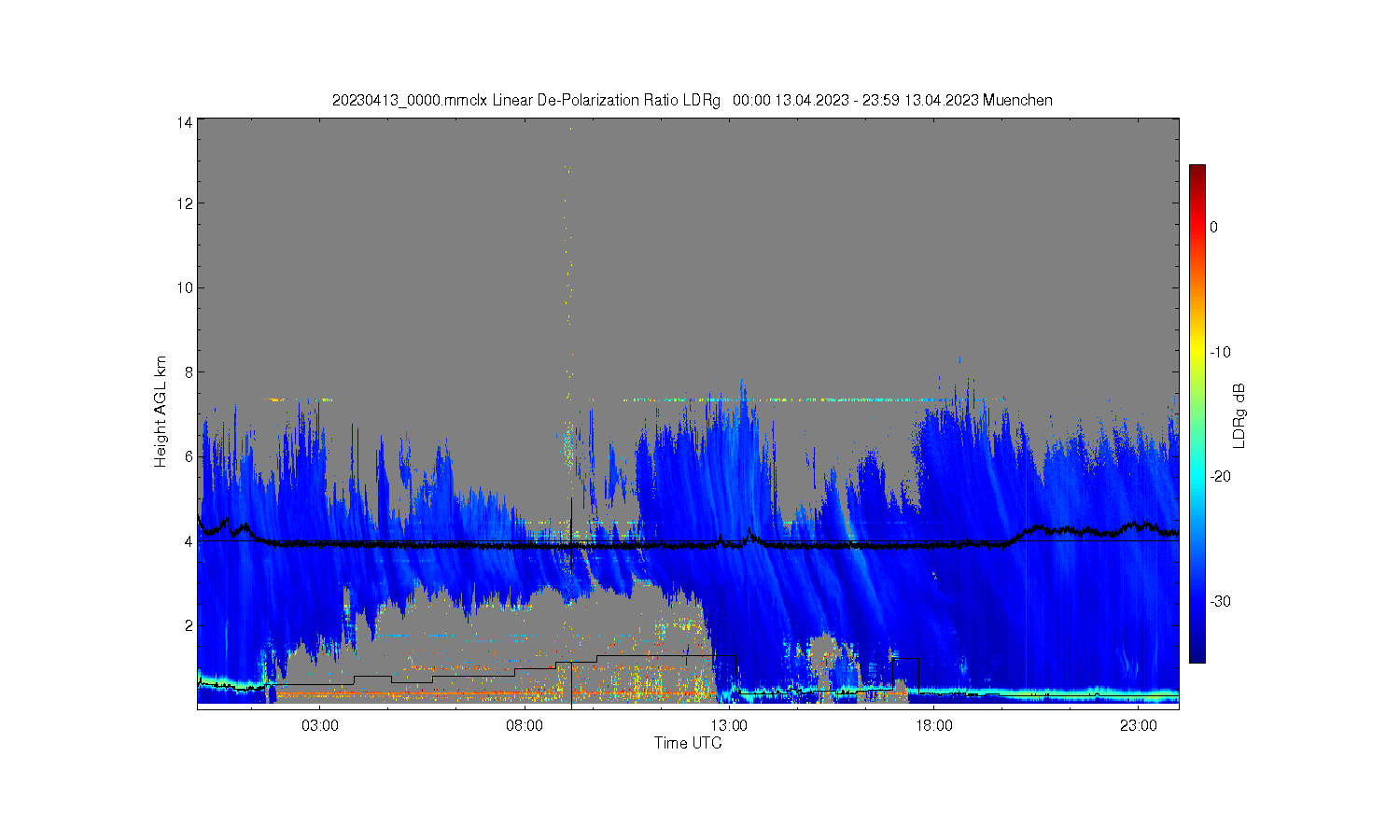
Task: Click the 08:00 time tick label
Action: point(525,725)
